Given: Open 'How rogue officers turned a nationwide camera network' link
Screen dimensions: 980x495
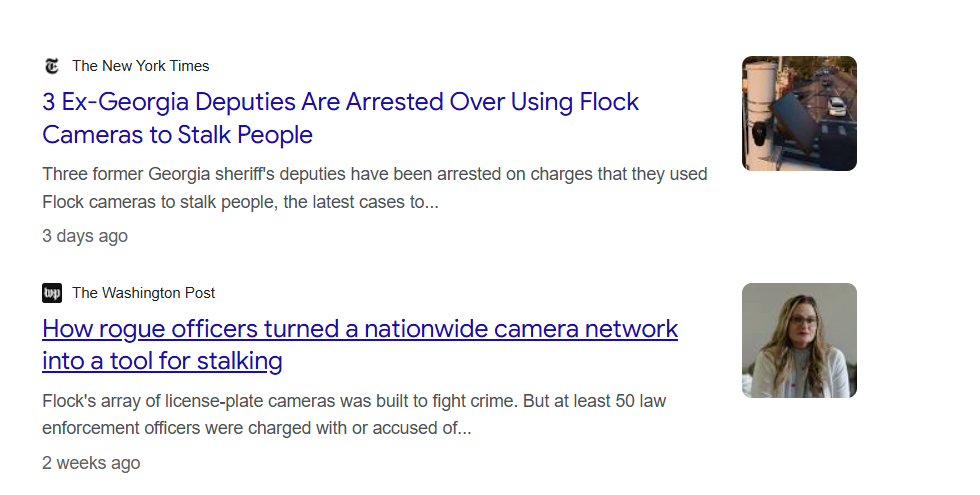Looking at the screenshot, I should (x=360, y=344).
